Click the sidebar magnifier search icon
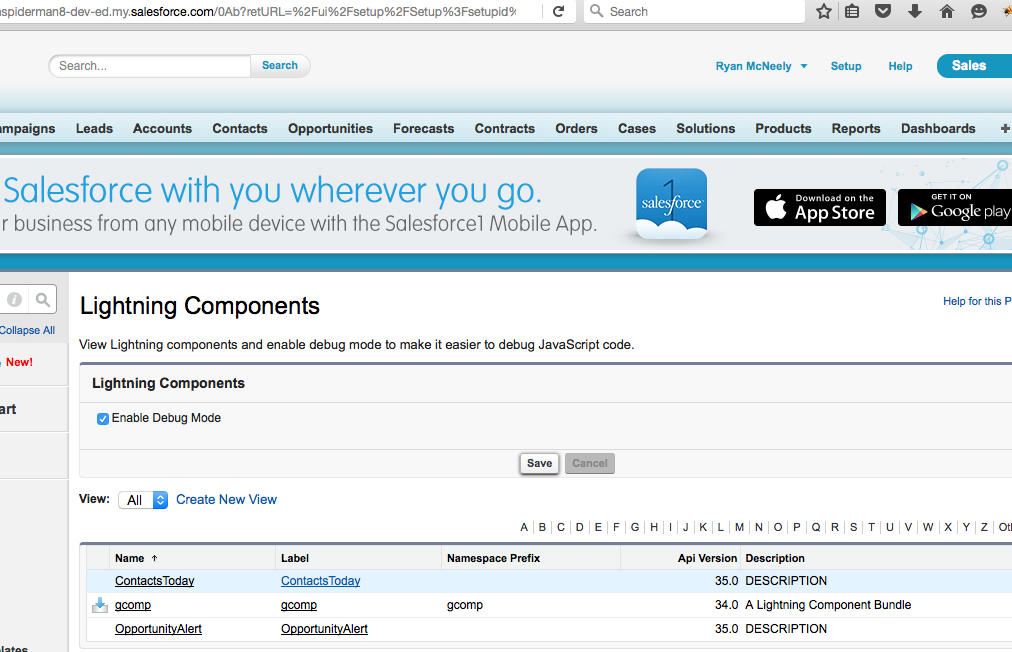Screen dimensions: 1012x652 coord(43,300)
